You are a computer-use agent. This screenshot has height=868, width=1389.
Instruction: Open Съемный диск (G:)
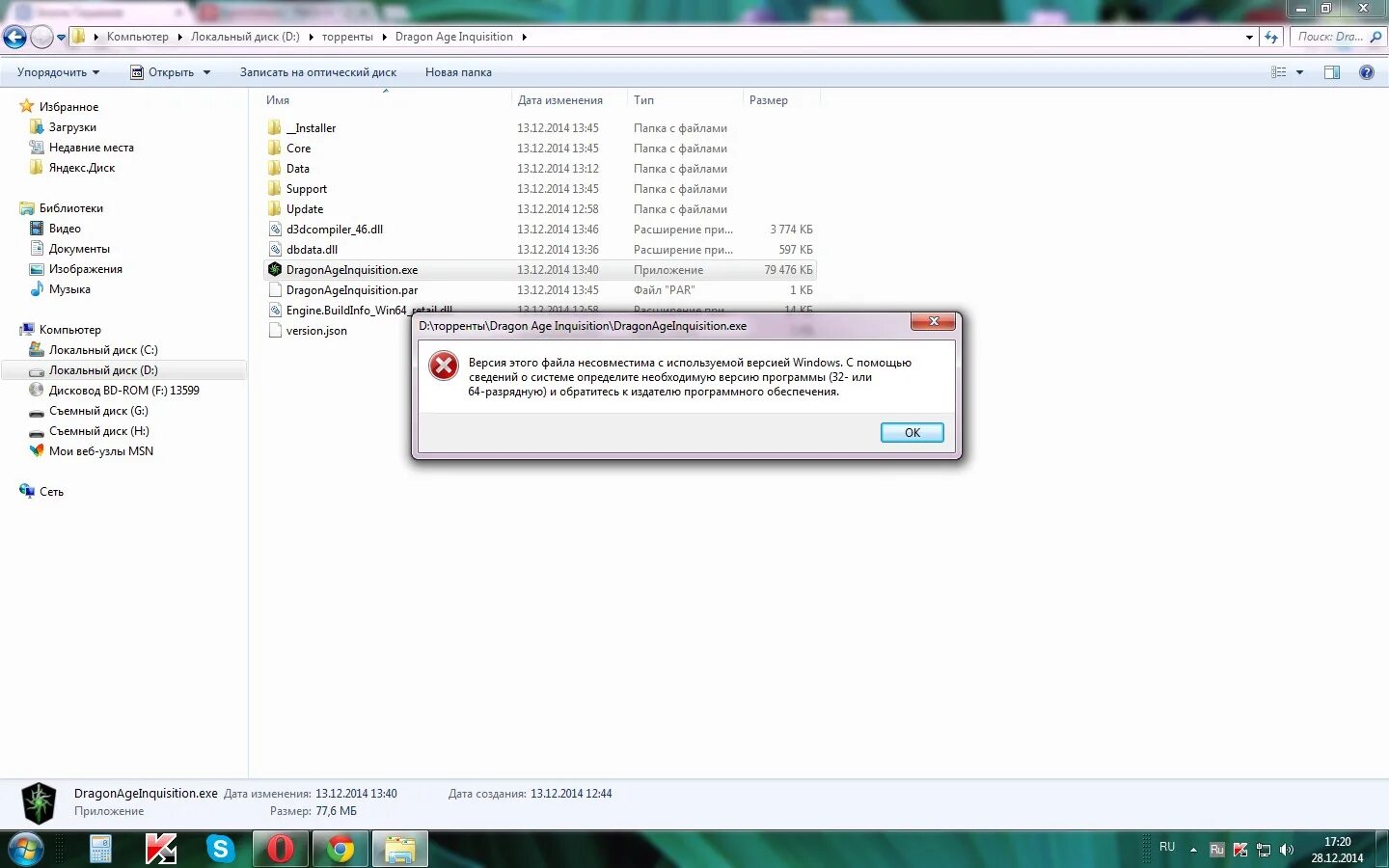tap(98, 411)
